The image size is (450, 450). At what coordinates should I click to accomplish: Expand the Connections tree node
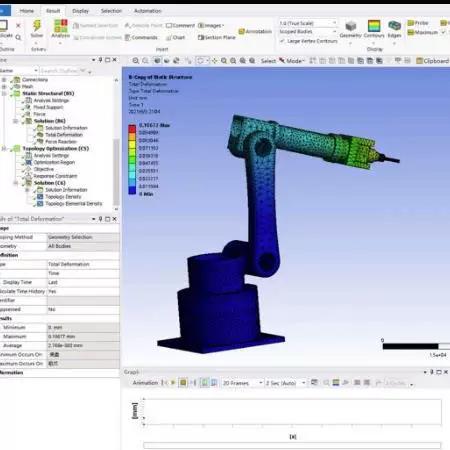[x=4, y=80]
